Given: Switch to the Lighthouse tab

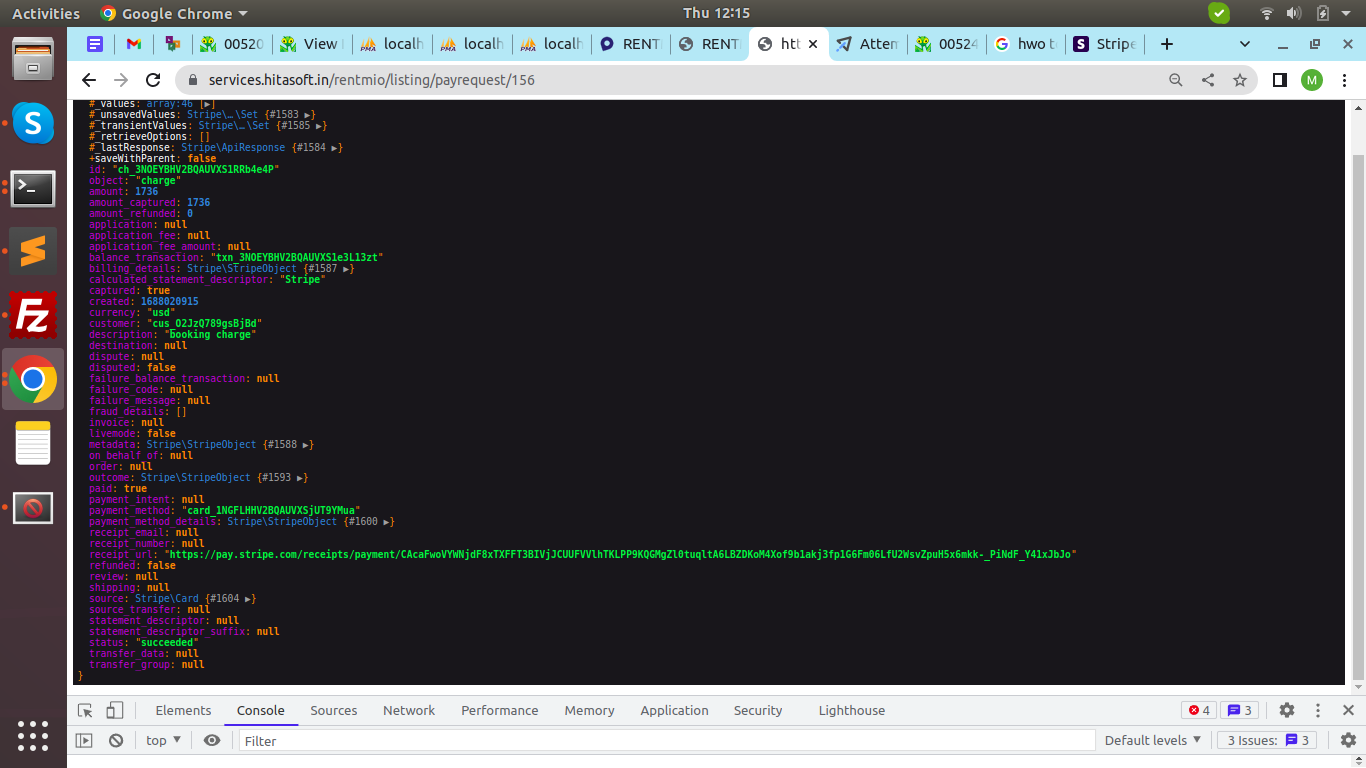Looking at the screenshot, I should tap(852, 710).
